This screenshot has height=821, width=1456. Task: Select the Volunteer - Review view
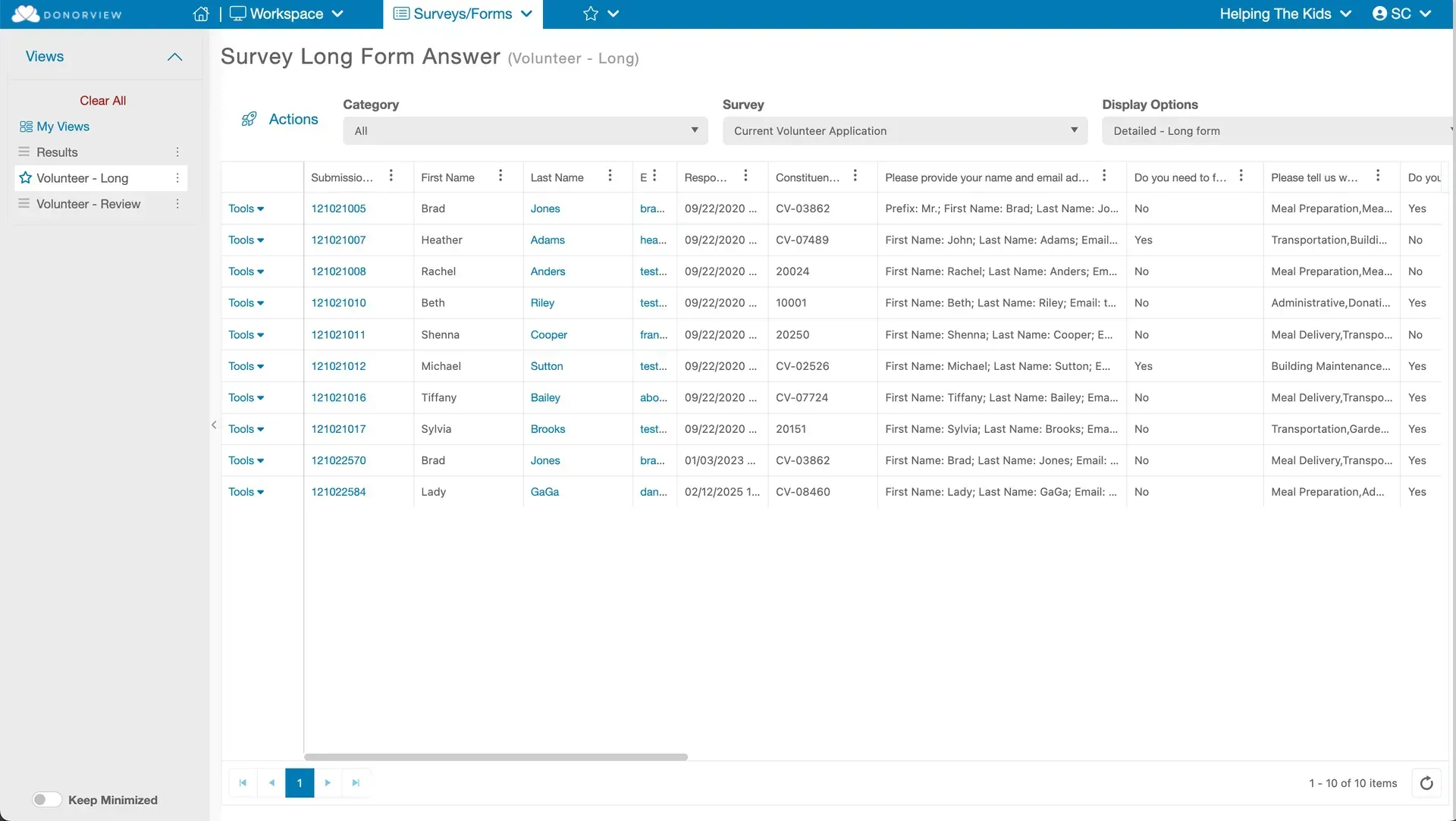pyautogui.click(x=88, y=204)
